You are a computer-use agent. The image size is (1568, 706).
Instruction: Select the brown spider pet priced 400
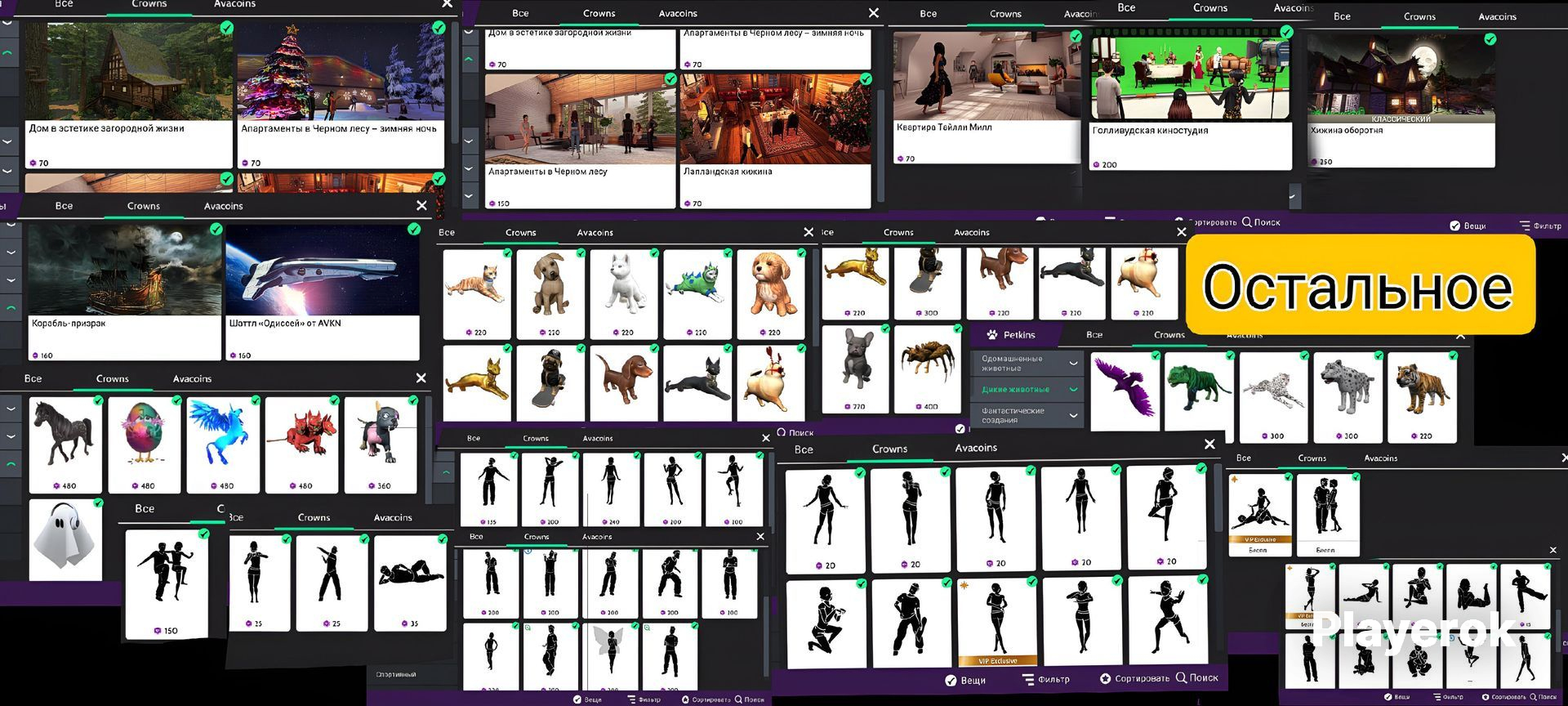click(x=929, y=369)
